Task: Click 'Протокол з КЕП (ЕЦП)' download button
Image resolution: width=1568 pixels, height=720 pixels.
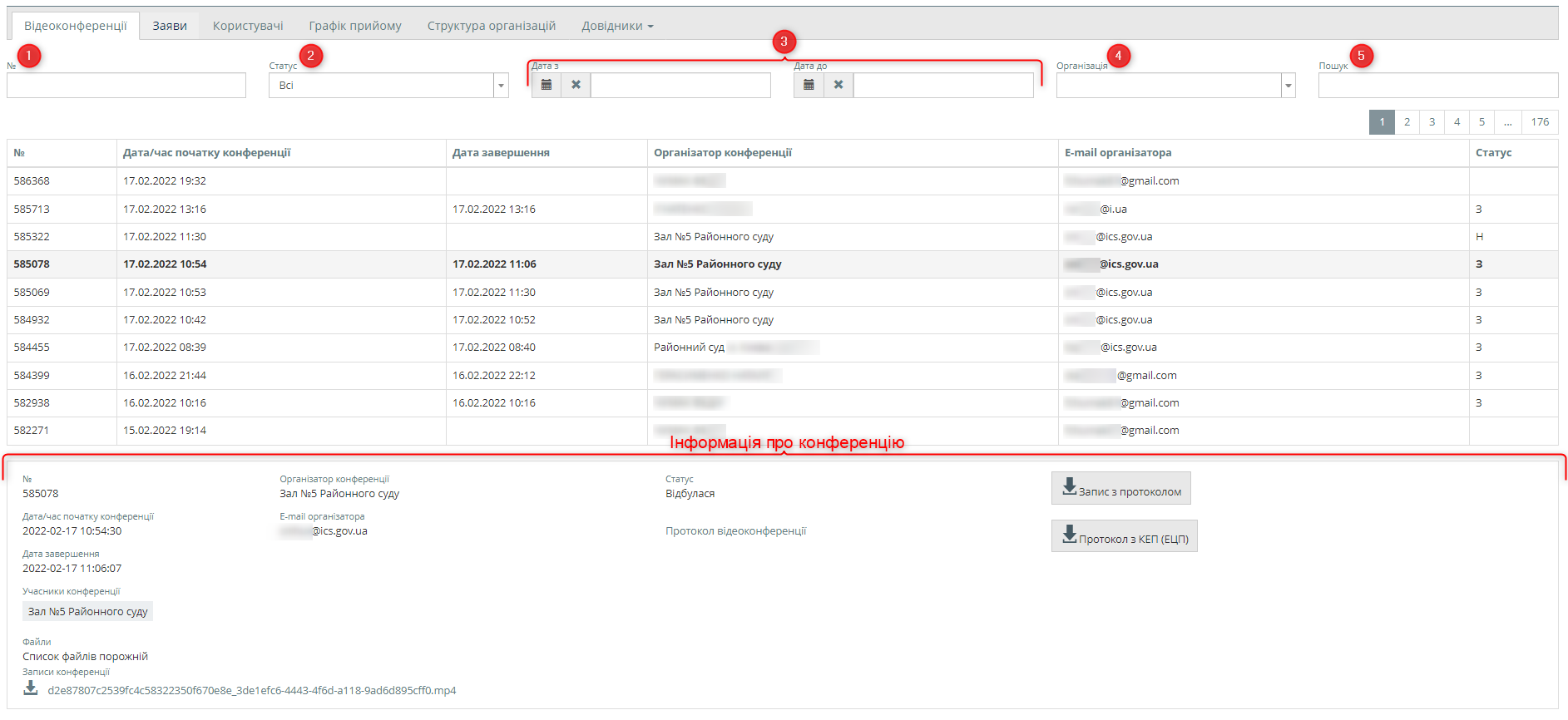Action: coord(1124,536)
